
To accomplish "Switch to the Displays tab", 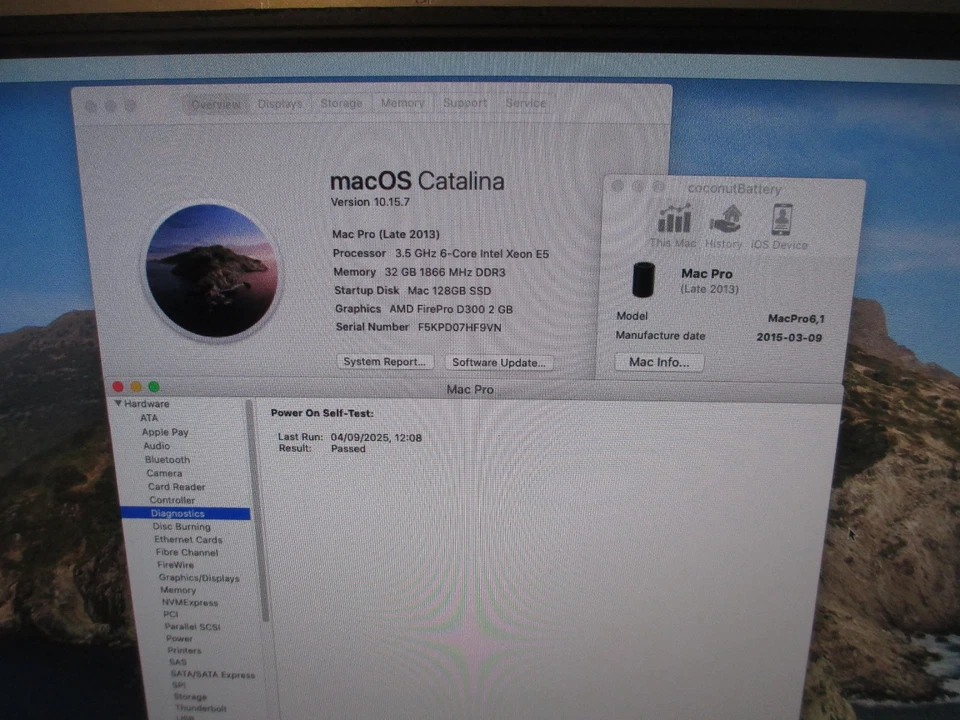I will [279, 103].
